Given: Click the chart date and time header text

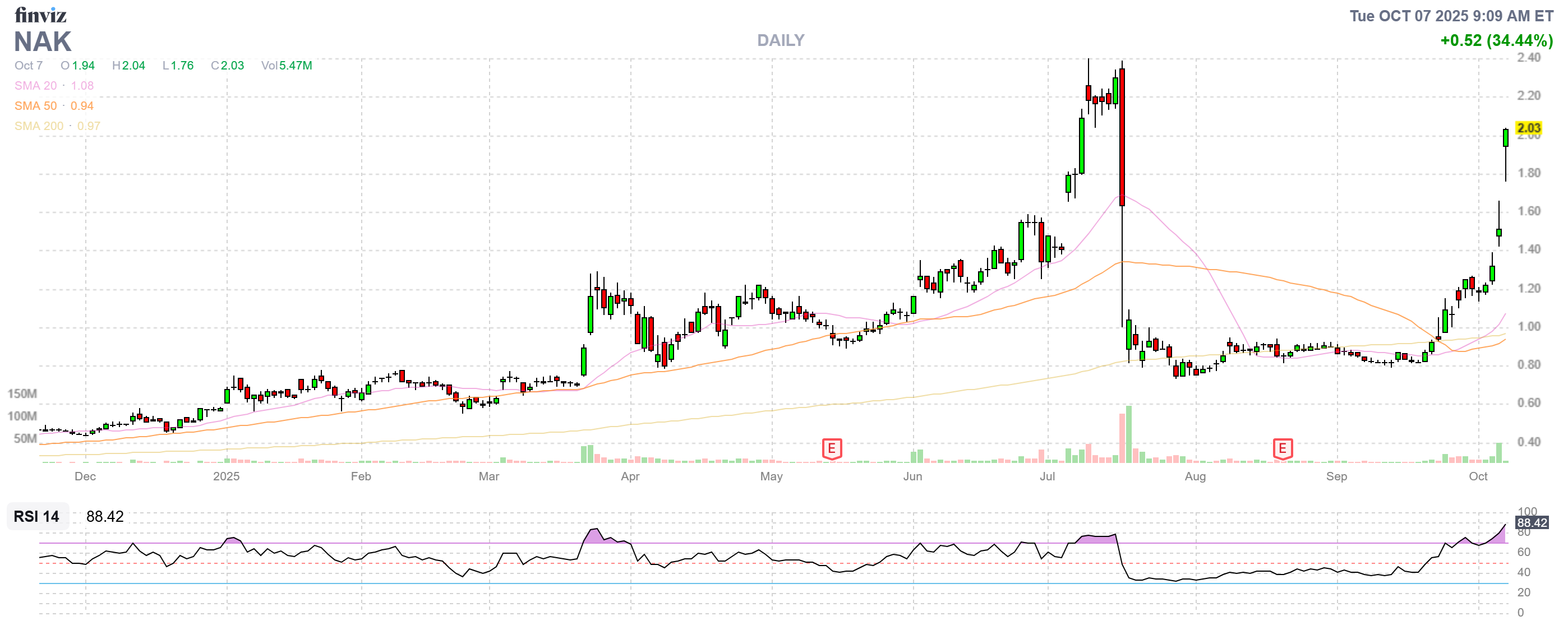Looking at the screenshot, I should [1451, 16].
